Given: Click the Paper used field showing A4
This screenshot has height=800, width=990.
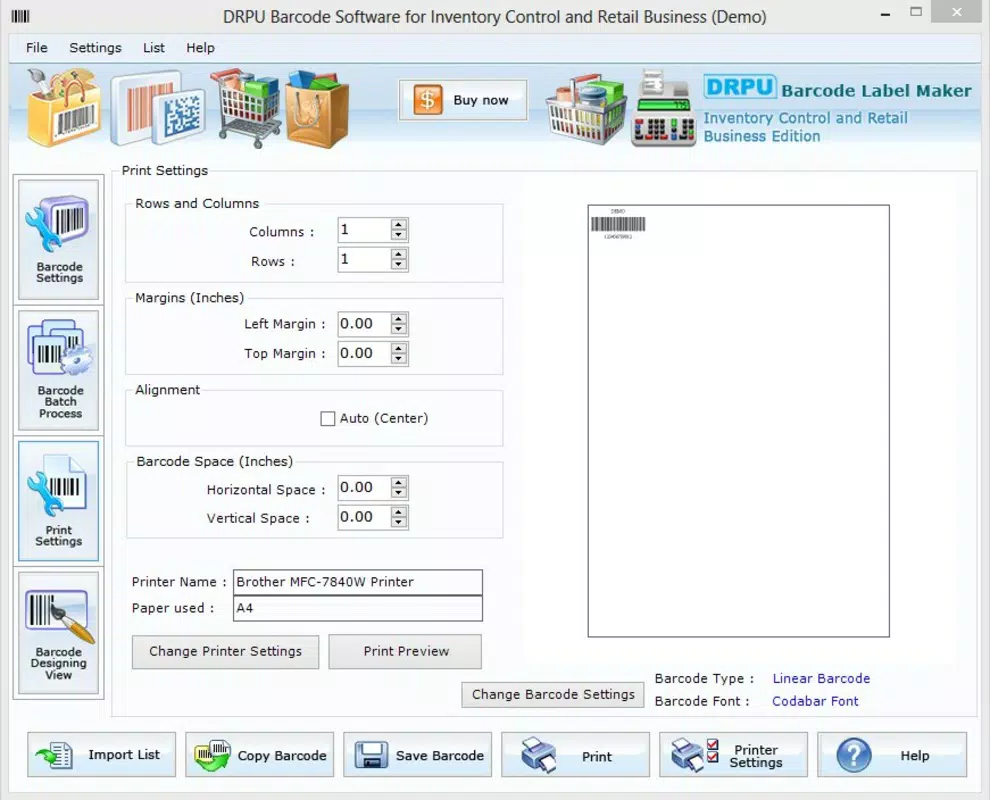Looking at the screenshot, I should [357, 609].
